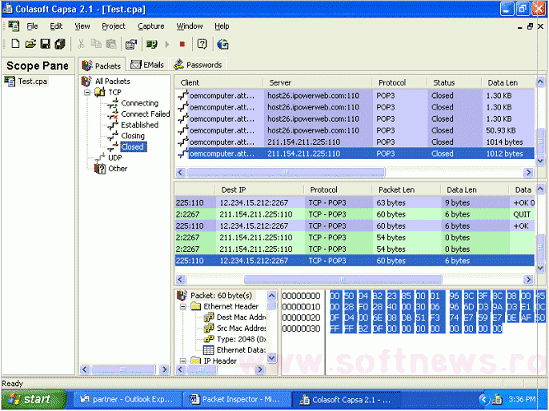The width and height of the screenshot is (549, 411).
Task: Select packet row with 63 bytes length
Action: tap(355, 203)
